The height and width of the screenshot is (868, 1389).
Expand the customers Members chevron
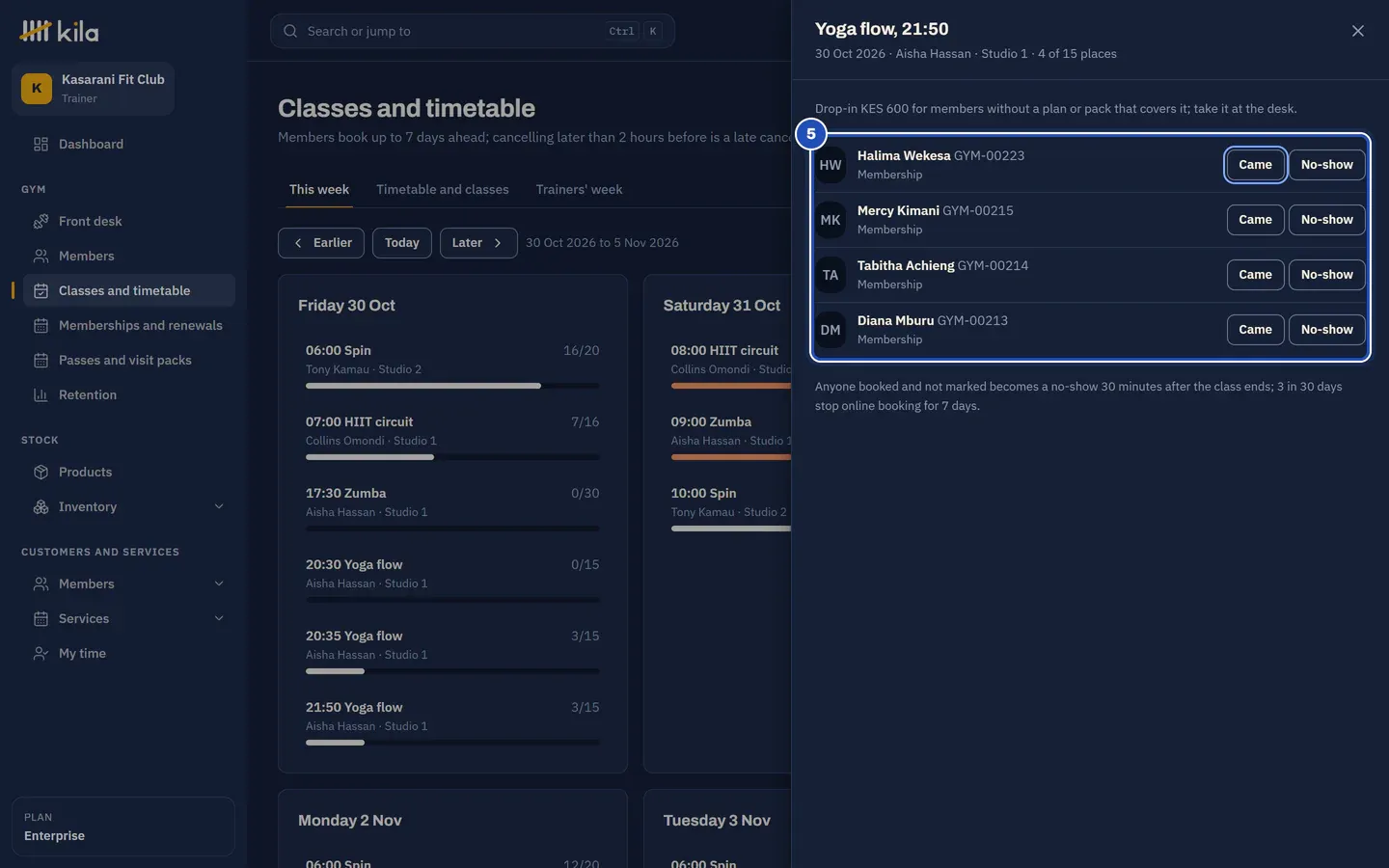(x=219, y=583)
